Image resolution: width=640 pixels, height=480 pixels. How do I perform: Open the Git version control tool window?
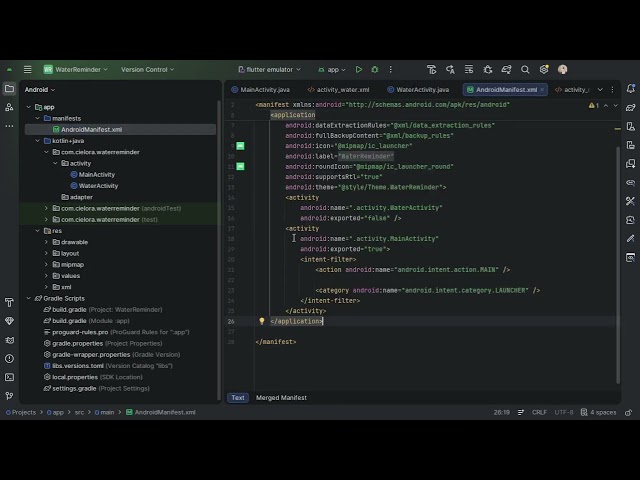[9, 396]
